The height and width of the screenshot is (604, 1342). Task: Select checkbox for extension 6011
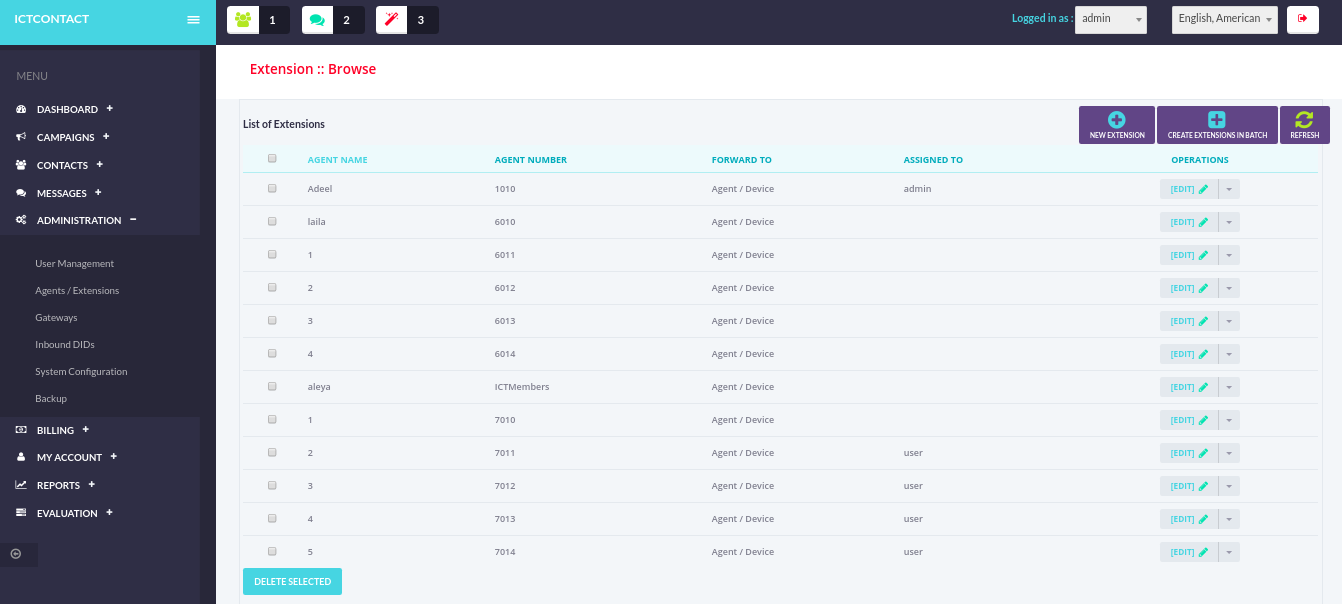tap(272, 254)
